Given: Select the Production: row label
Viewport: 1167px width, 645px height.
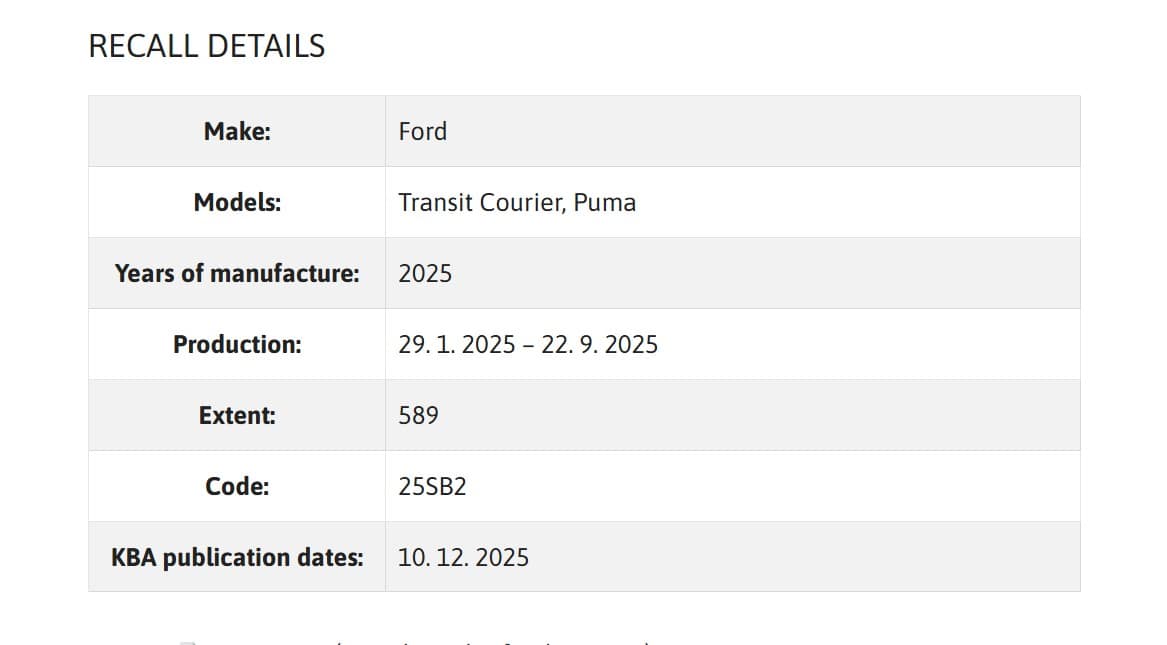Looking at the screenshot, I should [x=237, y=344].
